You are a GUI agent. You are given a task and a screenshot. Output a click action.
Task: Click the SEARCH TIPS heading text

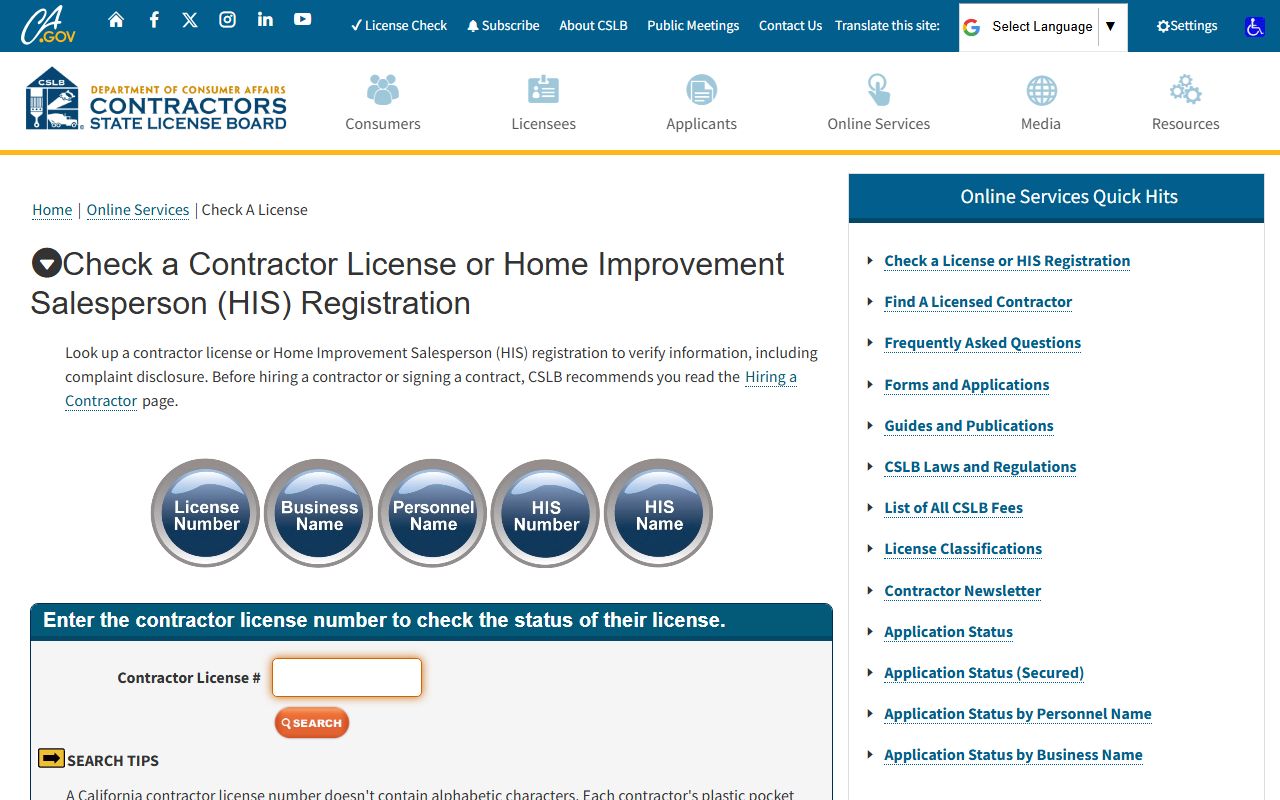113,761
